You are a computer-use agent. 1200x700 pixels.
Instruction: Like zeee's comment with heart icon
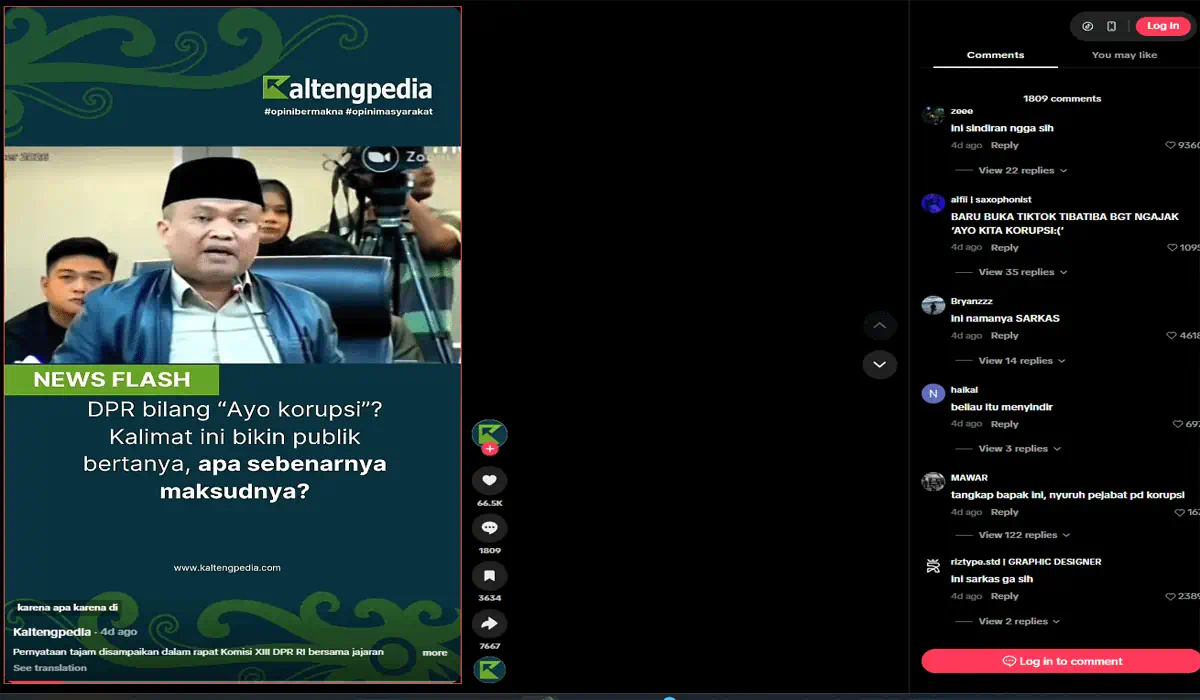click(x=1171, y=146)
